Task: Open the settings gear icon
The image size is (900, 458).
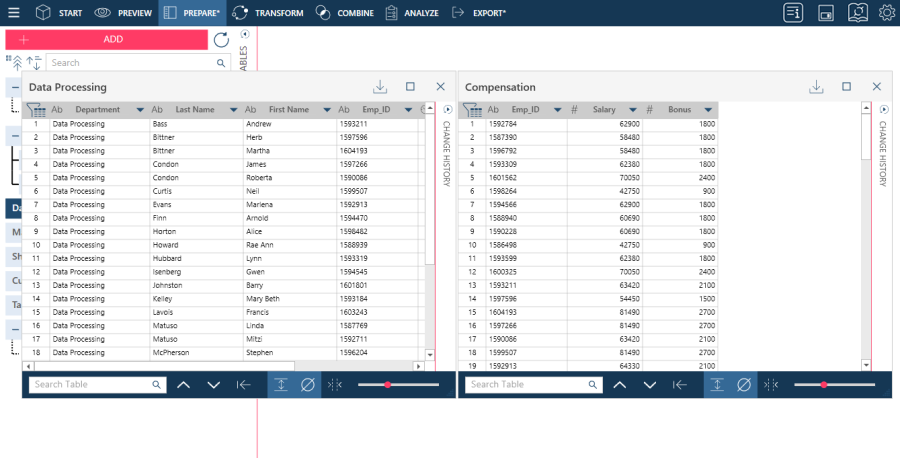Action: pyautogui.click(x=886, y=13)
